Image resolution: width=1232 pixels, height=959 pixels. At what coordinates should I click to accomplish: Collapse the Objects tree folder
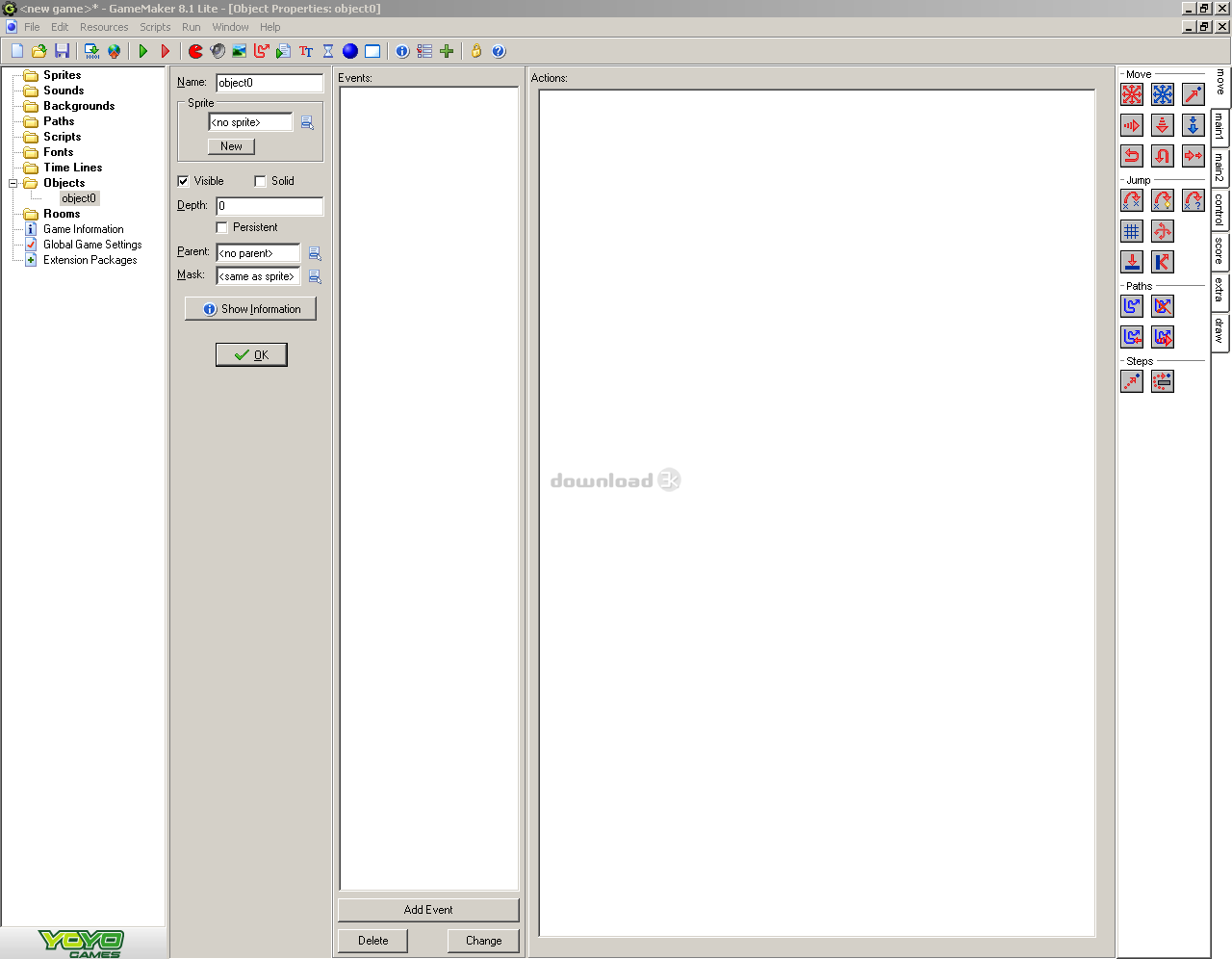pos(13,183)
